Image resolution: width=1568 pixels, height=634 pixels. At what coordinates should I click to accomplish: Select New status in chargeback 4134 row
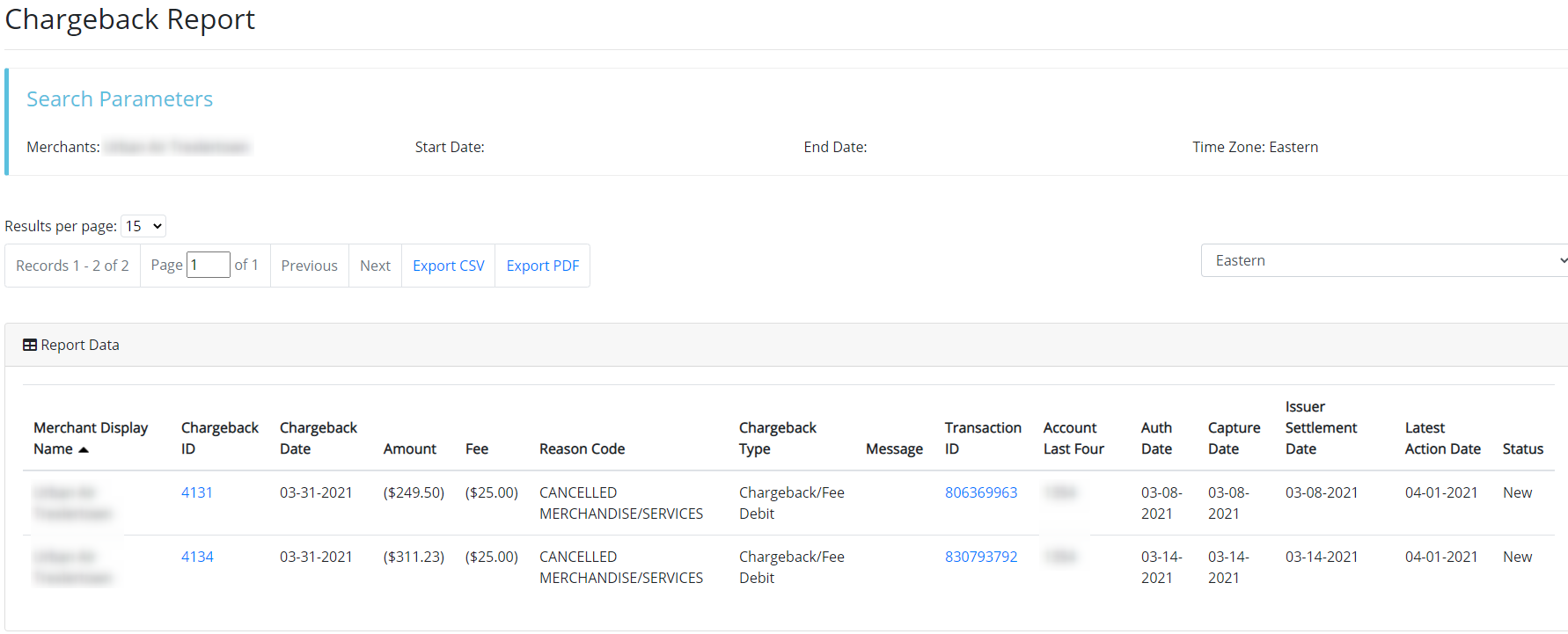1517,557
